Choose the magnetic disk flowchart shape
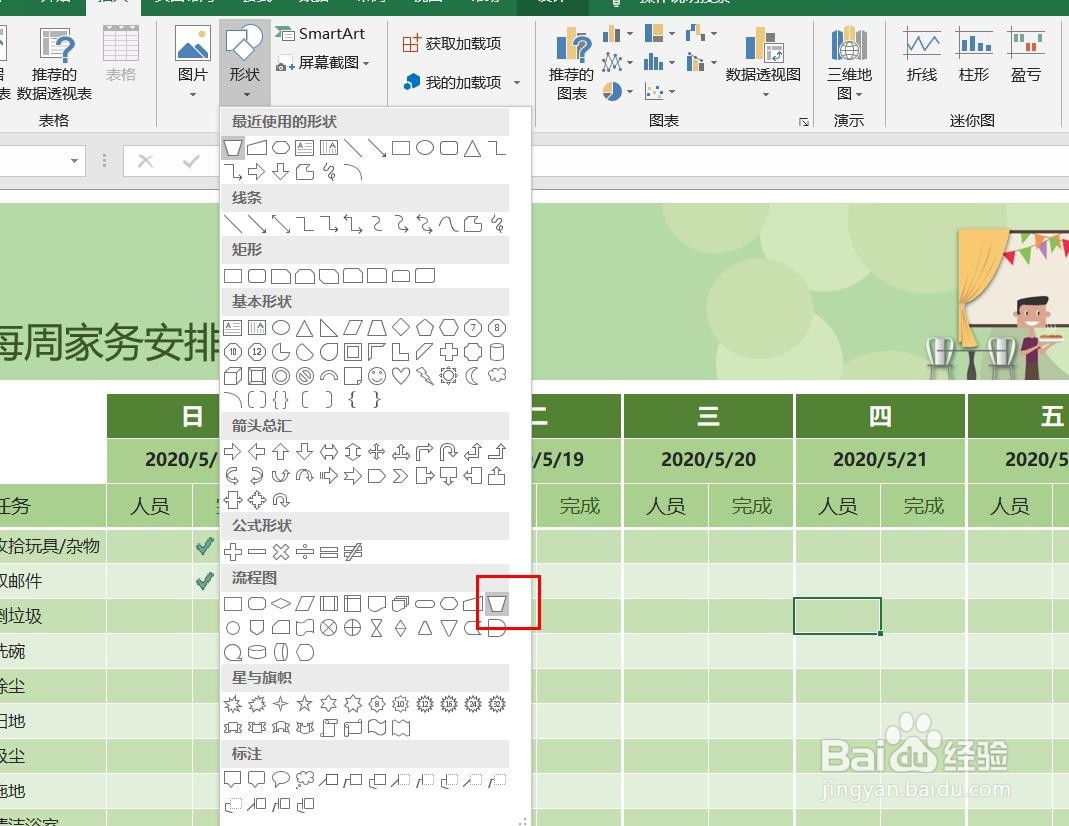Viewport: 1069px width, 826px height. pyautogui.click(x=257, y=652)
